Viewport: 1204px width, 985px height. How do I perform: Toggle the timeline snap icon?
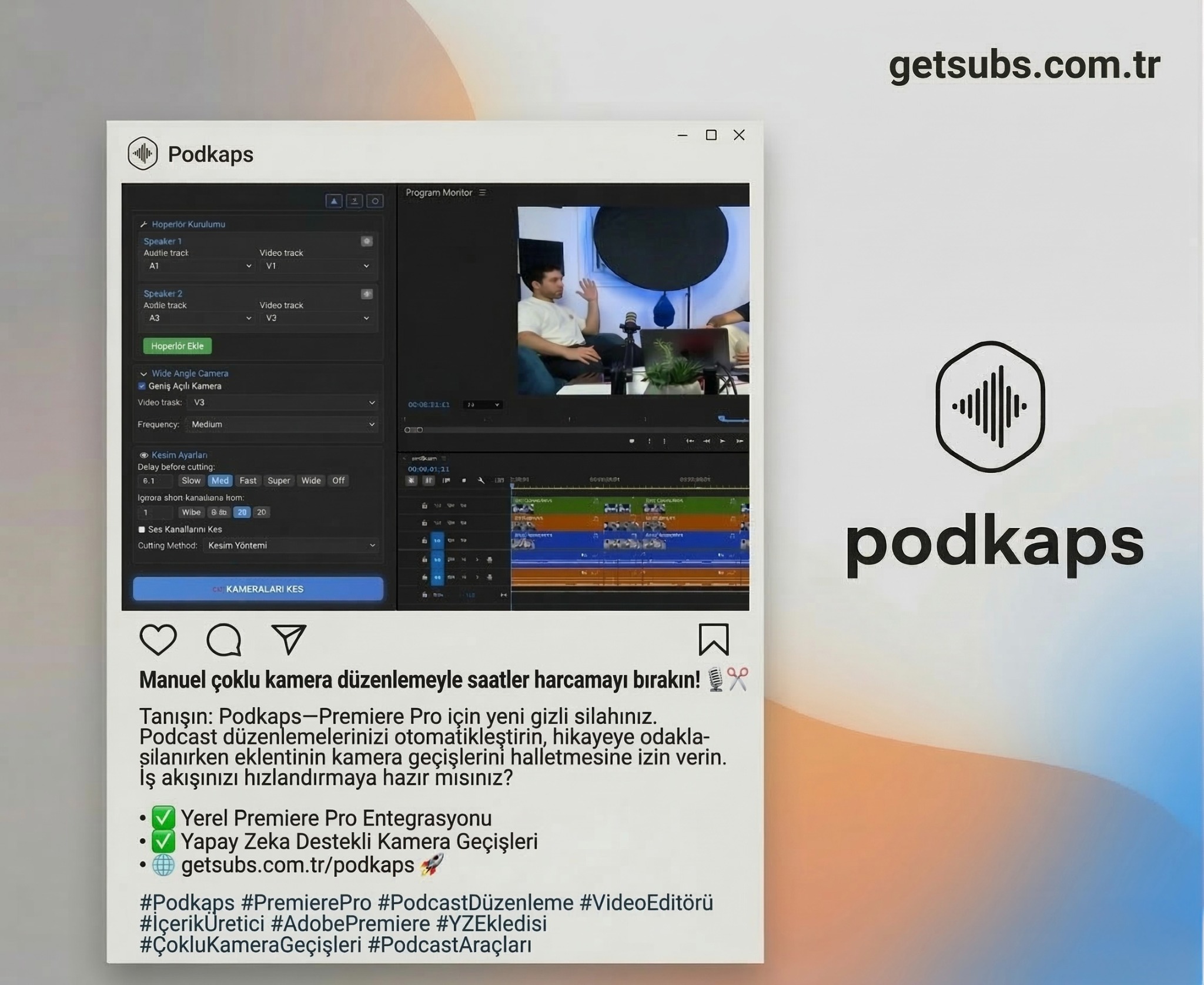coord(429,481)
